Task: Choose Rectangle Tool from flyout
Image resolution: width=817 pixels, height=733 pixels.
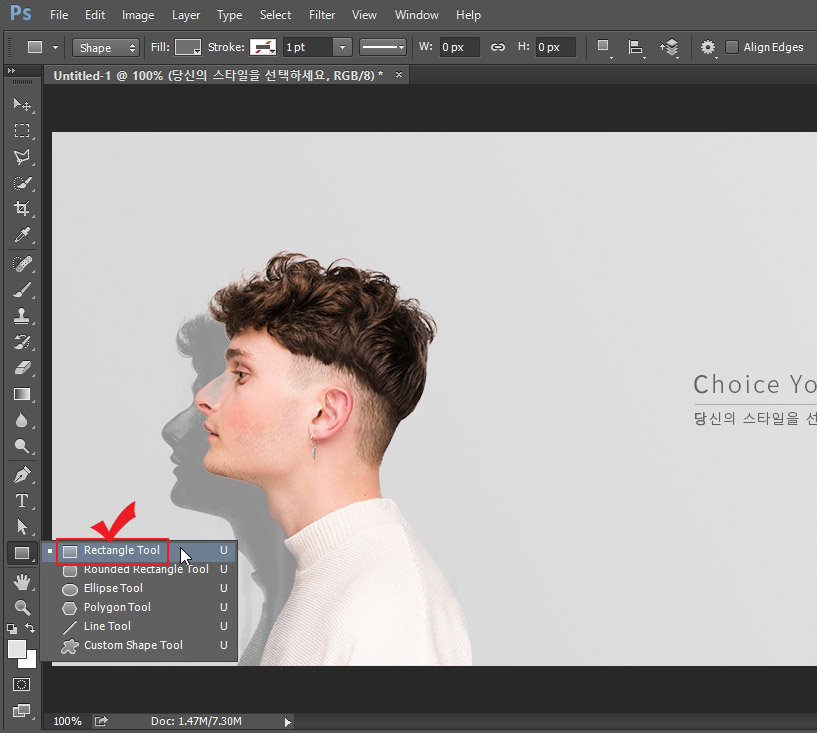Action: pos(139,551)
